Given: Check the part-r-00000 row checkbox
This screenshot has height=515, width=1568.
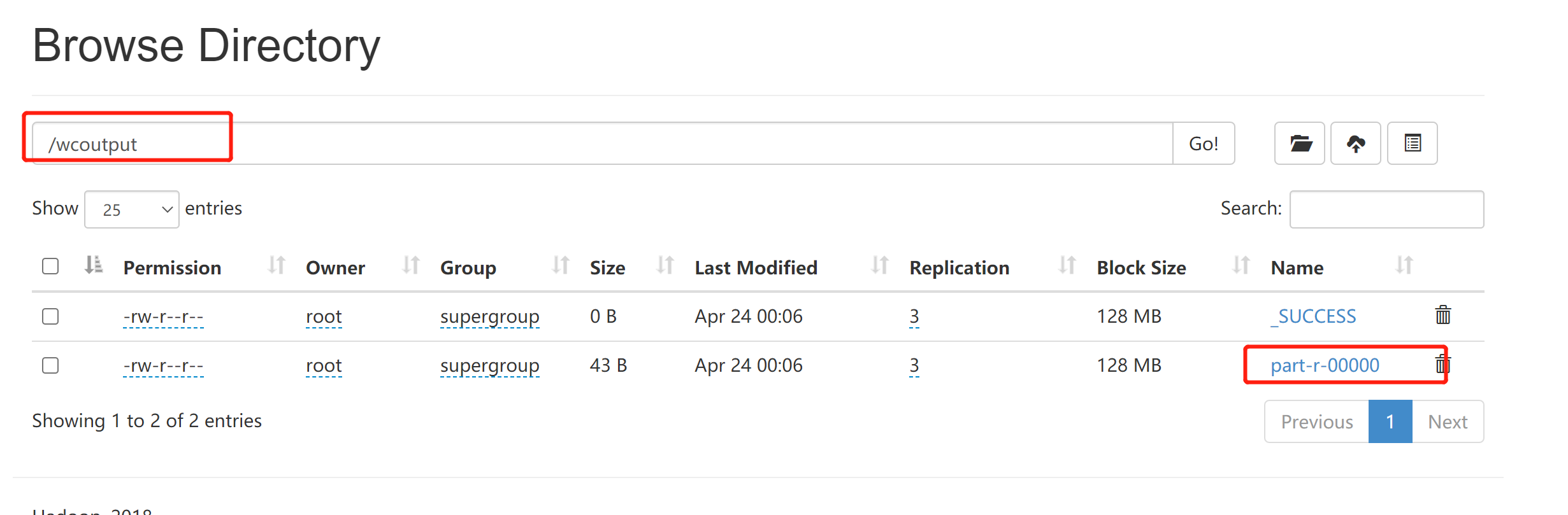Looking at the screenshot, I should coord(50,365).
